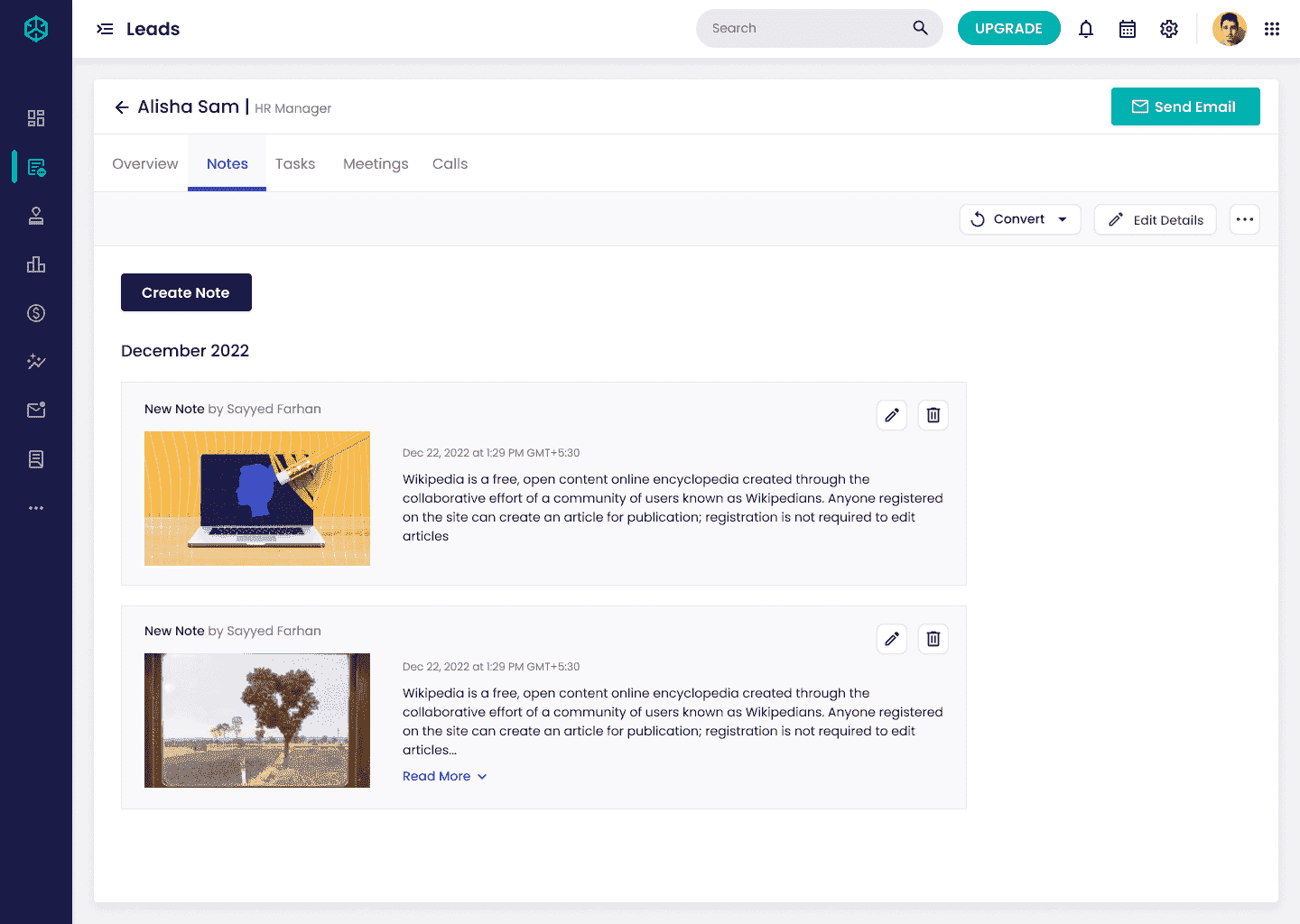Switch to the Overview tab
The width and height of the screenshot is (1300, 924).
coord(145,163)
